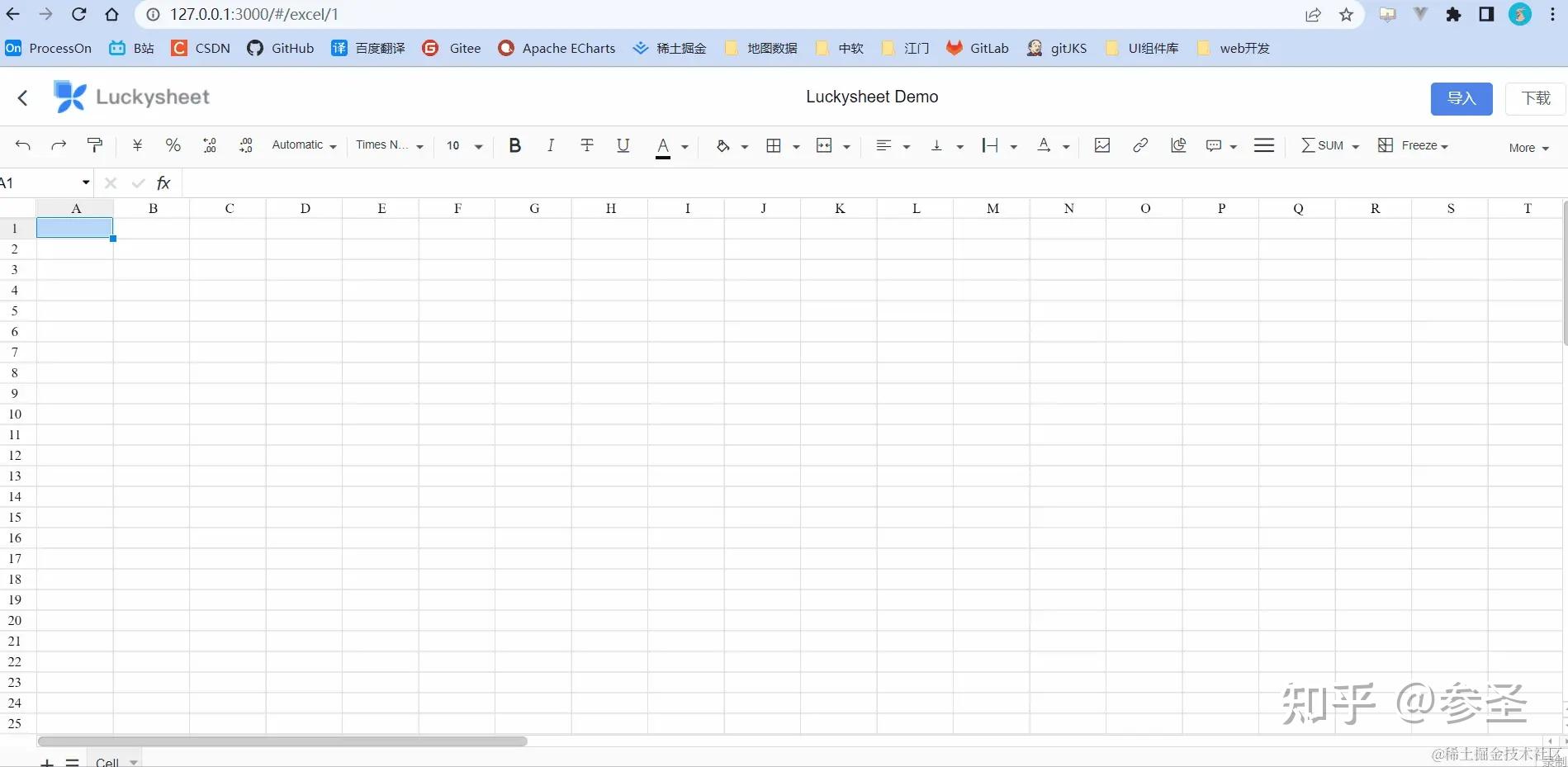
Task: Open the font size 10 dropdown
Action: [x=465, y=146]
